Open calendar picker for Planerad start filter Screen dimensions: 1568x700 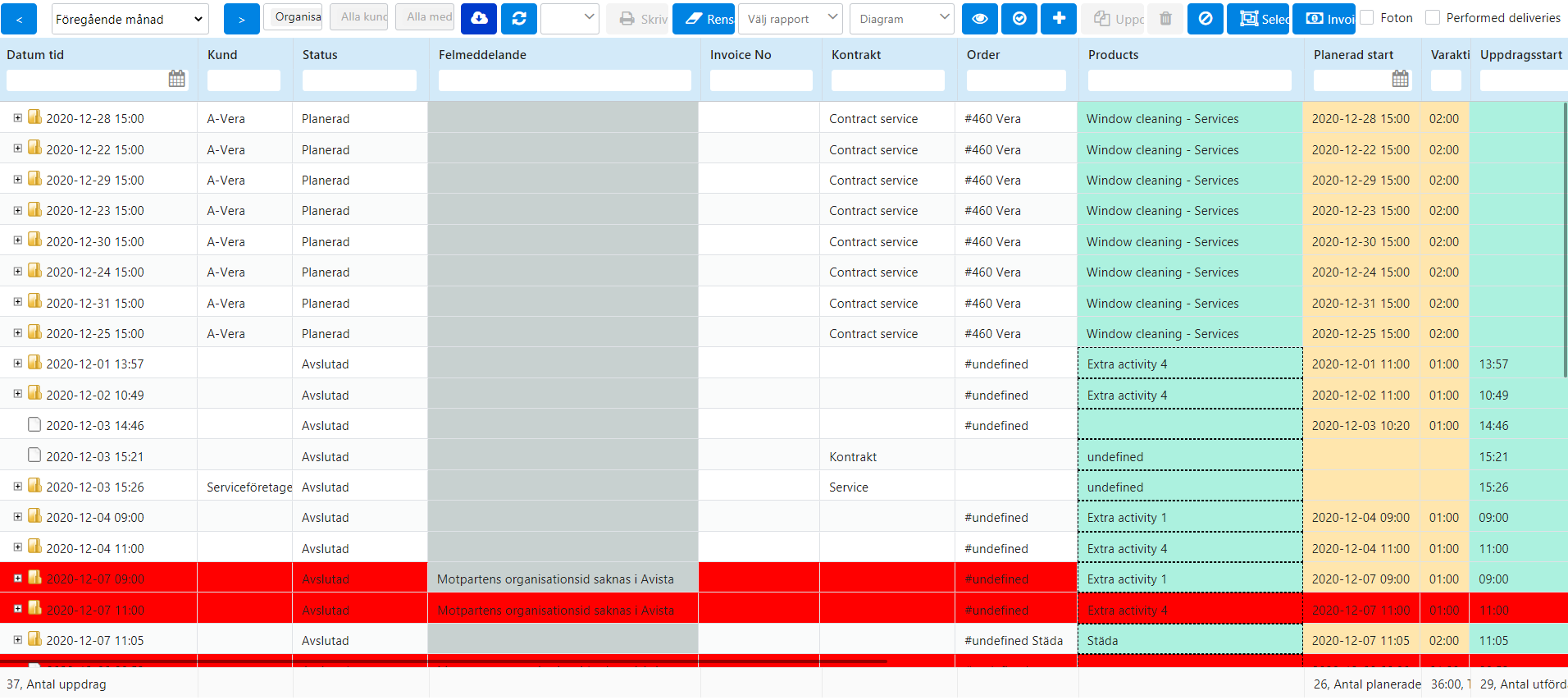[x=1401, y=80]
